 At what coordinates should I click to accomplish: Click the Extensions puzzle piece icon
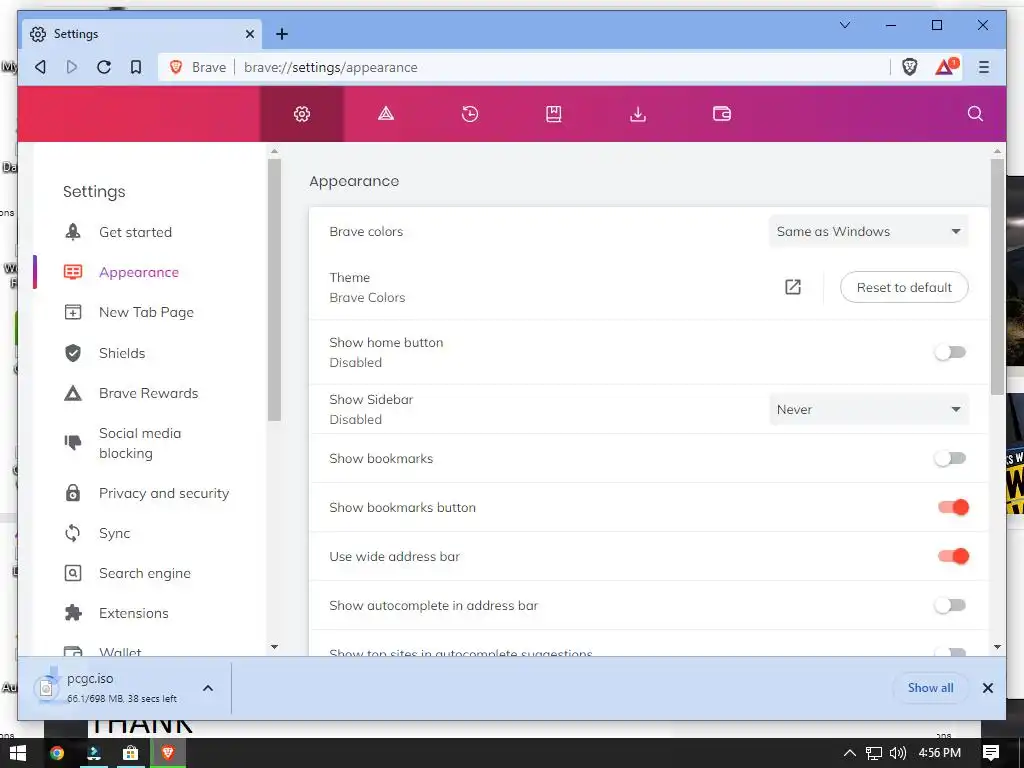click(x=72, y=613)
